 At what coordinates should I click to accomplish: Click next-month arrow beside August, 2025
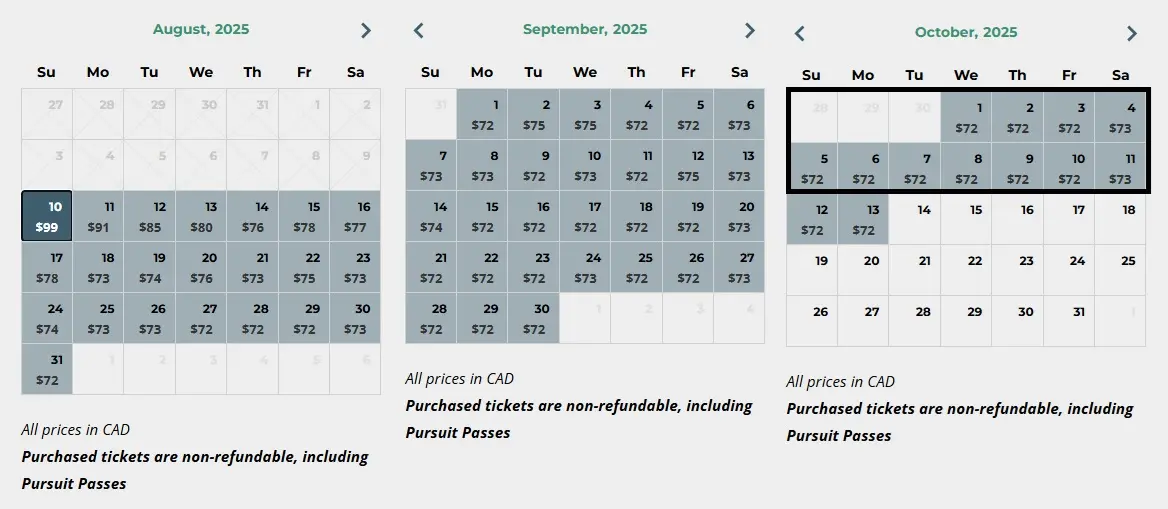tap(366, 31)
